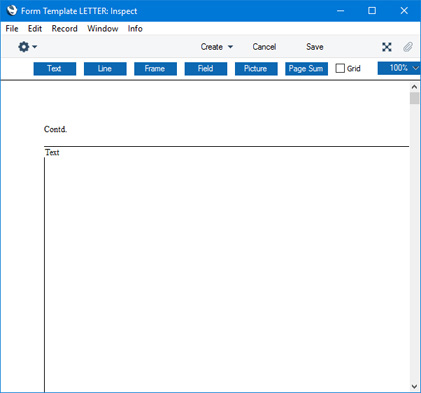Image resolution: width=421 pixels, height=393 pixels.
Task: Click the vertical scrollbar thumb
Action: pos(414,98)
